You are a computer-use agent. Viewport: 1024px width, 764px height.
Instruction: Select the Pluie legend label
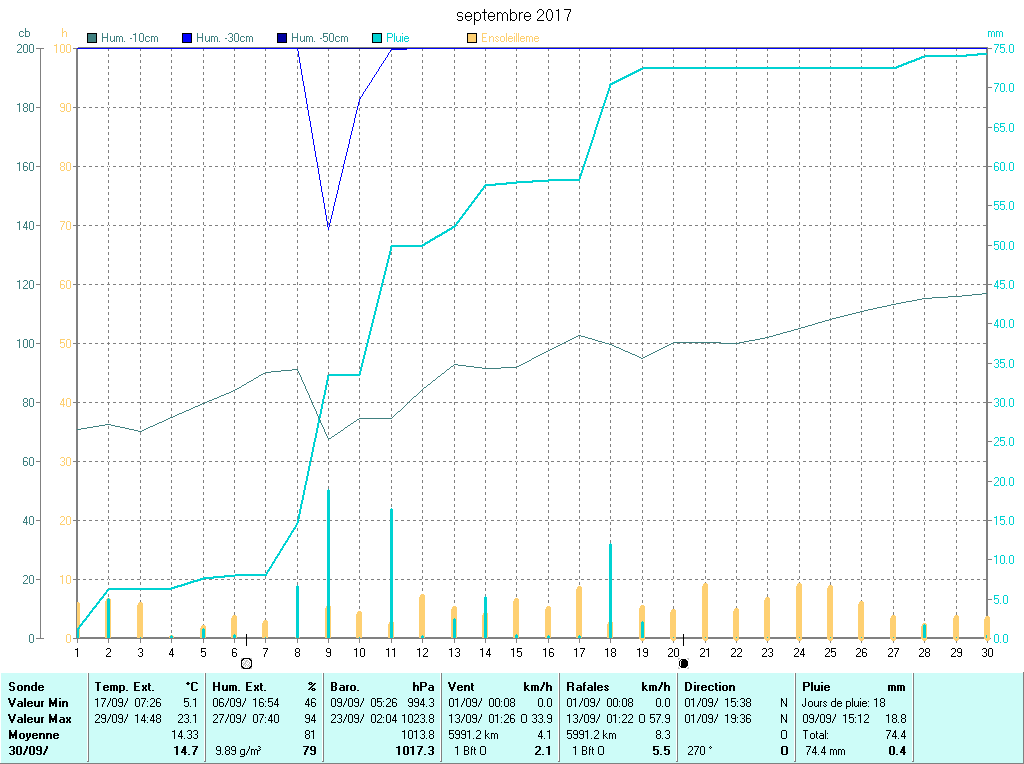coord(397,39)
